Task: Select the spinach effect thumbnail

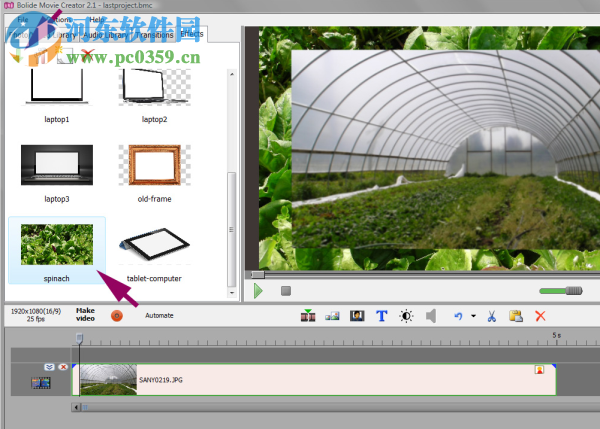Action: click(x=57, y=250)
